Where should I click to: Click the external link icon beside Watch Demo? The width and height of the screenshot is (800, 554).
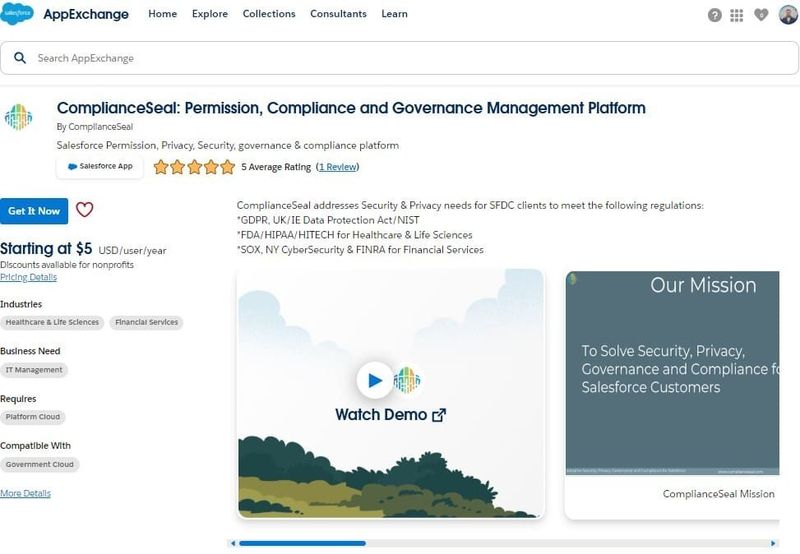439,415
